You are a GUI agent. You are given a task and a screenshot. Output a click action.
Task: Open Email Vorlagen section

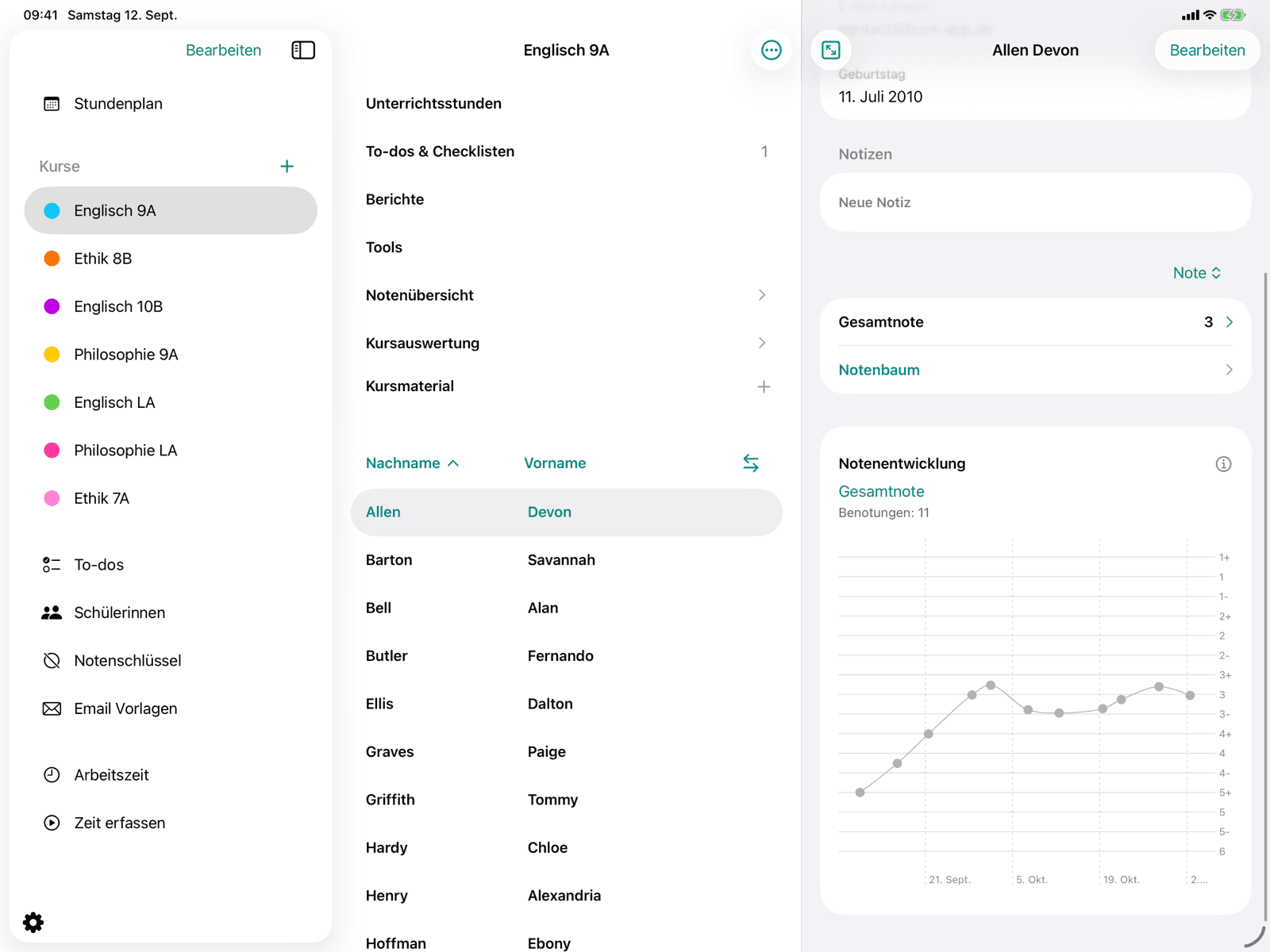point(171,708)
